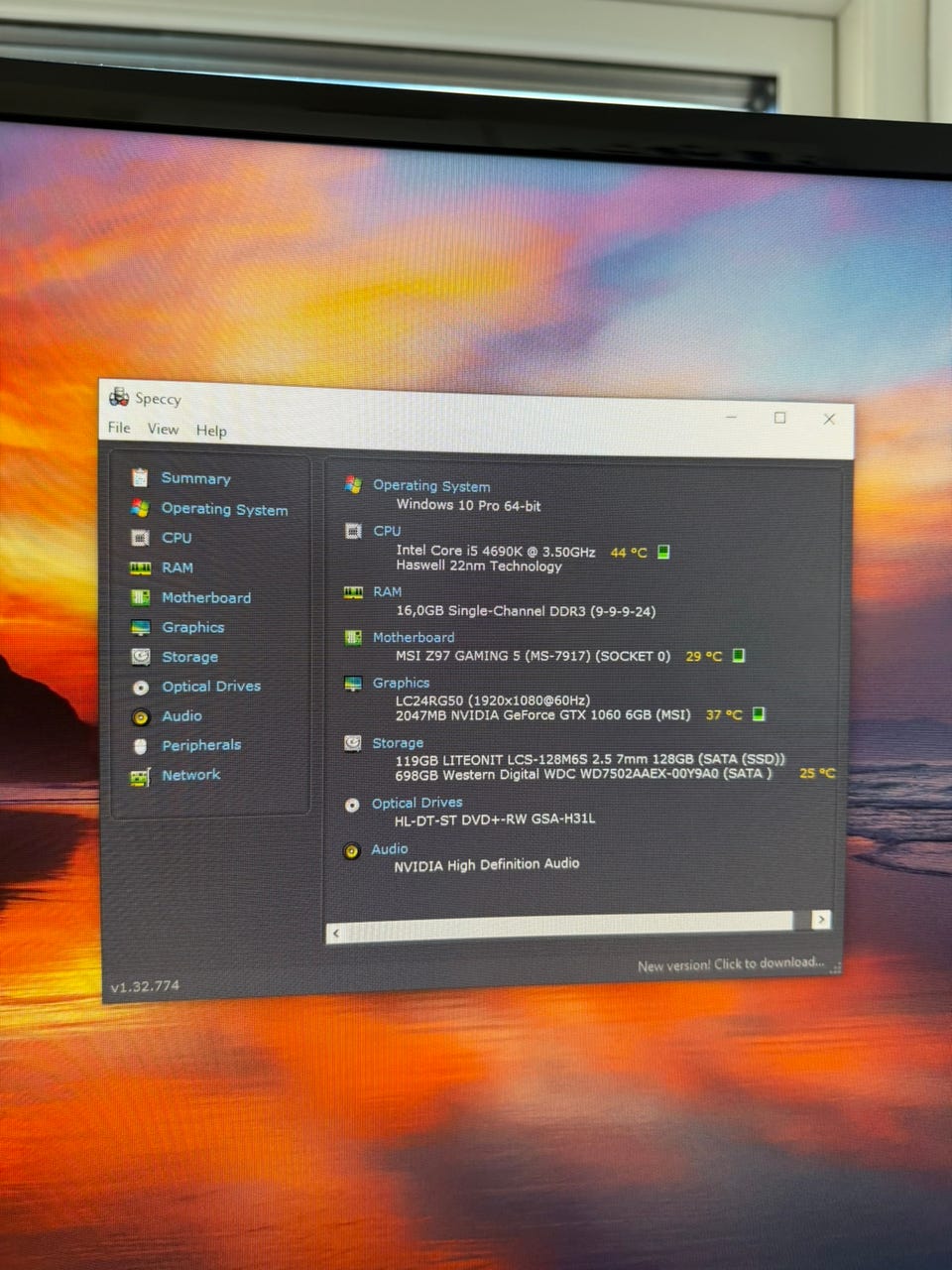The image size is (952, 1270).
Task: Click '16,0GB Single-Channel DDR3' text
Action: click(x=491, y=611)
